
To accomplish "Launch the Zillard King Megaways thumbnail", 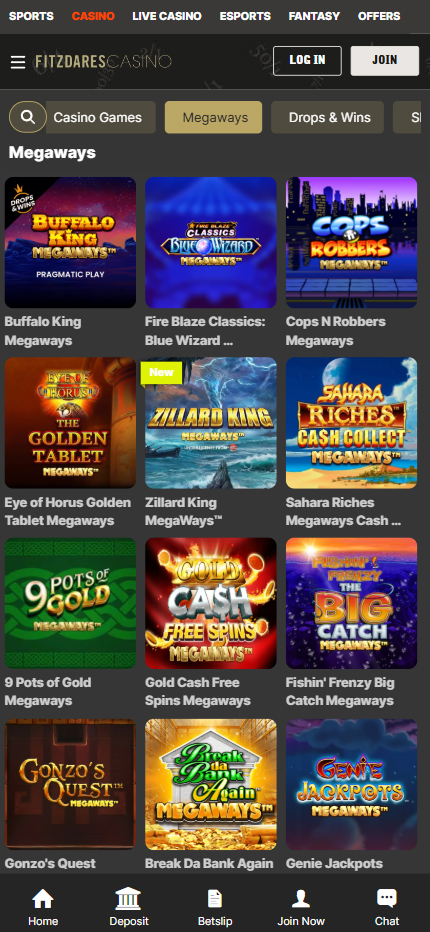I will coord(211,423).
